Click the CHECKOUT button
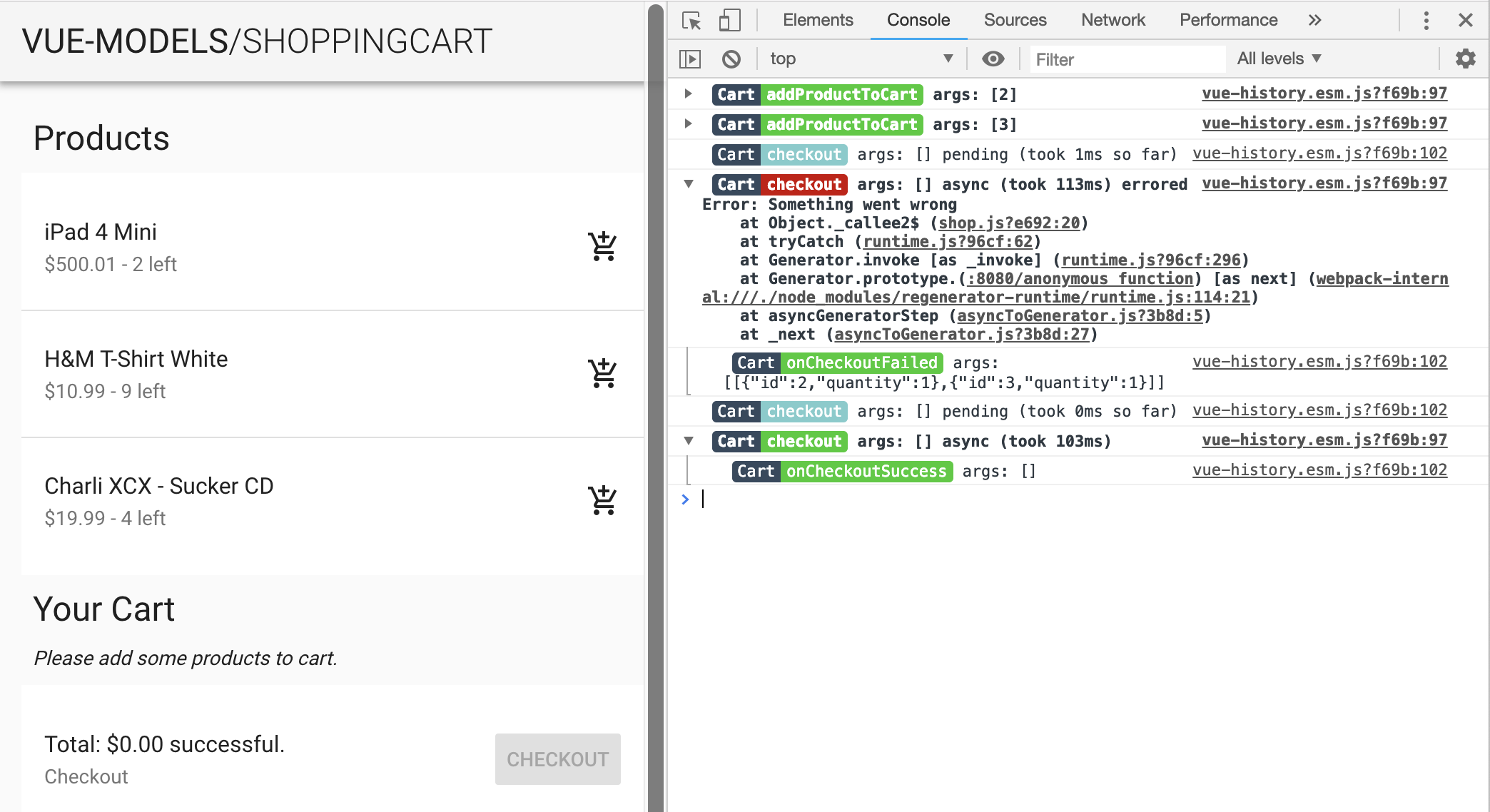 (x=557, y=759)
